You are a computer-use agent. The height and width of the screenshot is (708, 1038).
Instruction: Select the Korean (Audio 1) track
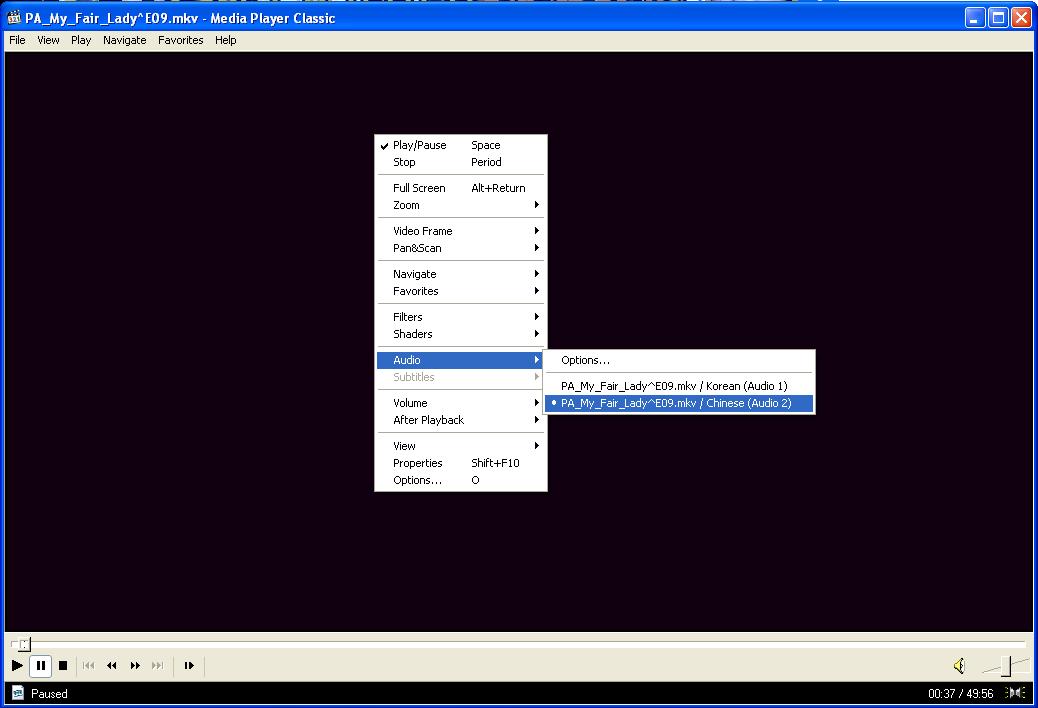[x=679, y=386]
